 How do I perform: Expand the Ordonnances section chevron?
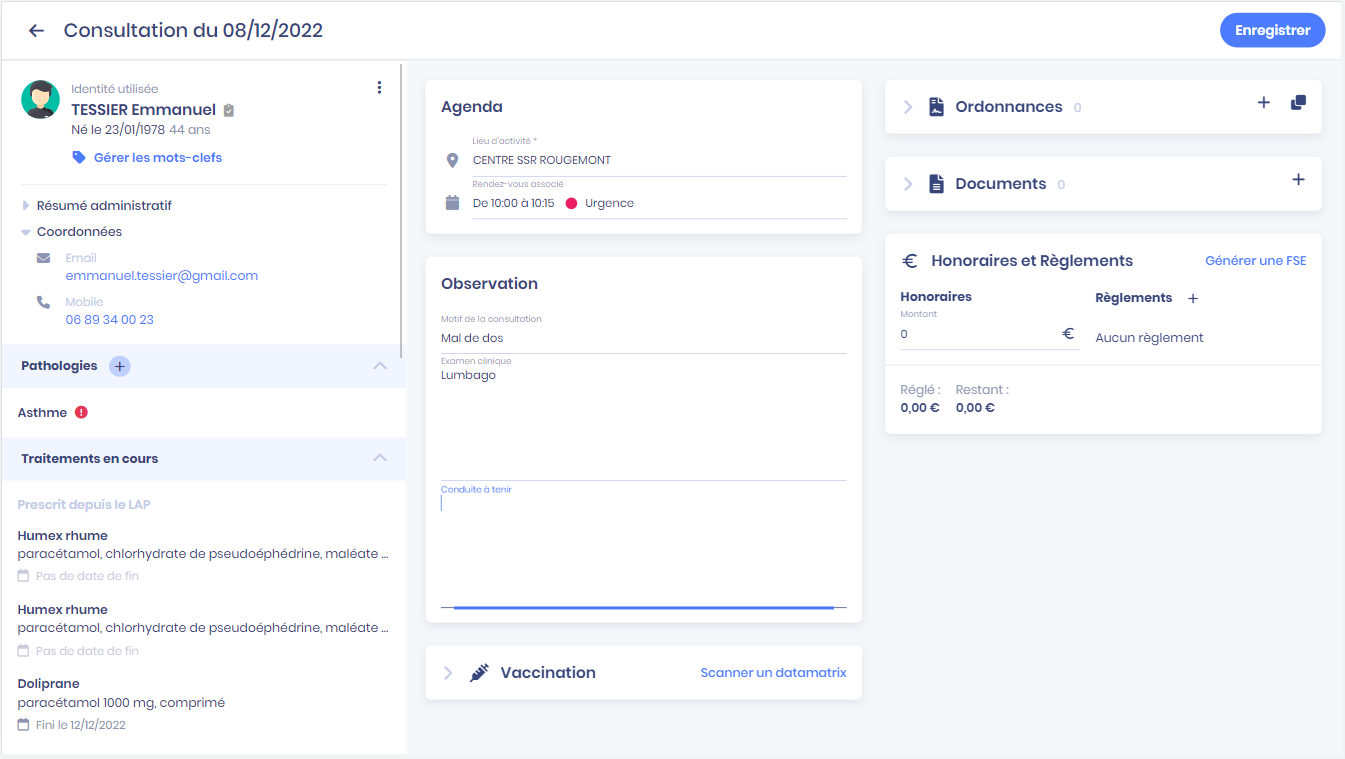(x=908, y=107)
